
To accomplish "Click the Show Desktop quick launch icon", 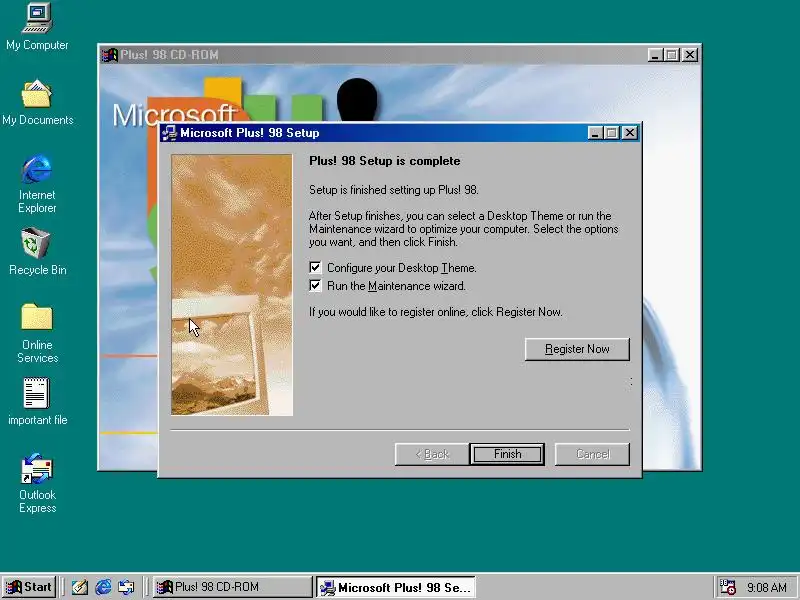I will click(x=80, y=587).
